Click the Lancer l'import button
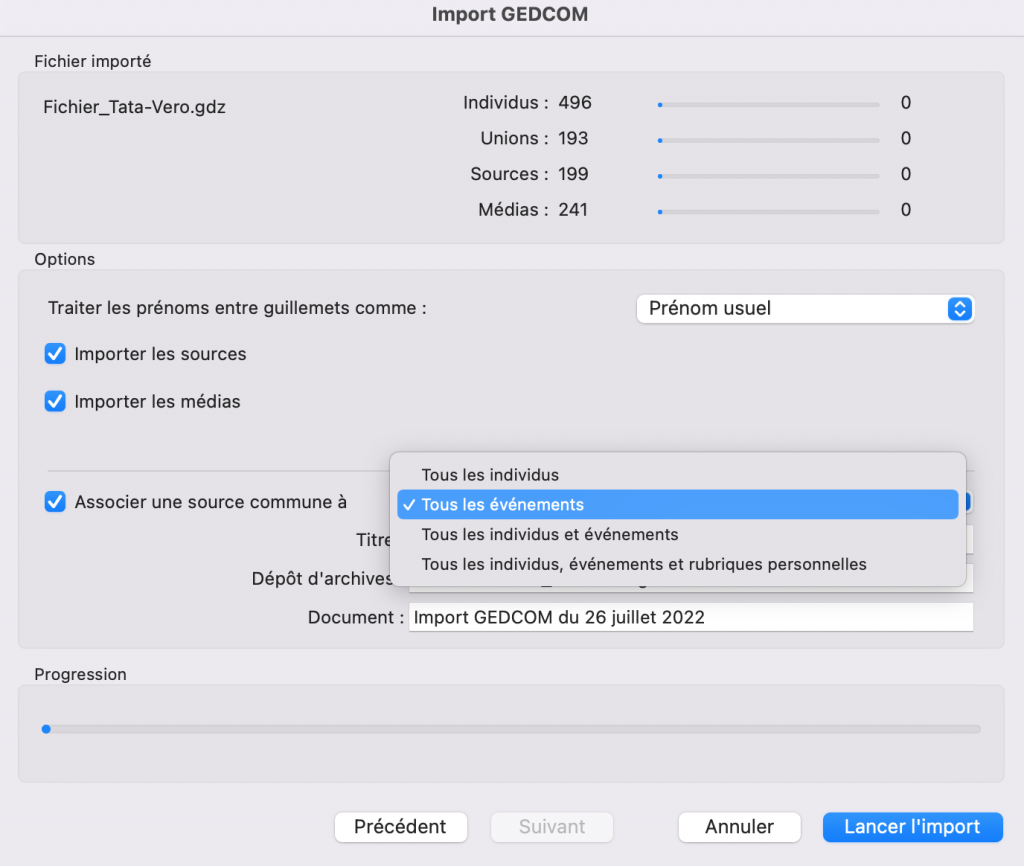Viewport: 1024px width, 866px height. [912, 827]
